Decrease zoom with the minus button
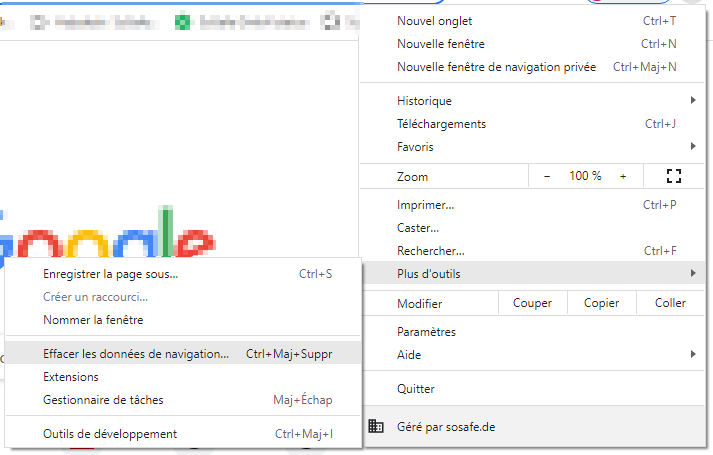 [547, 176]
